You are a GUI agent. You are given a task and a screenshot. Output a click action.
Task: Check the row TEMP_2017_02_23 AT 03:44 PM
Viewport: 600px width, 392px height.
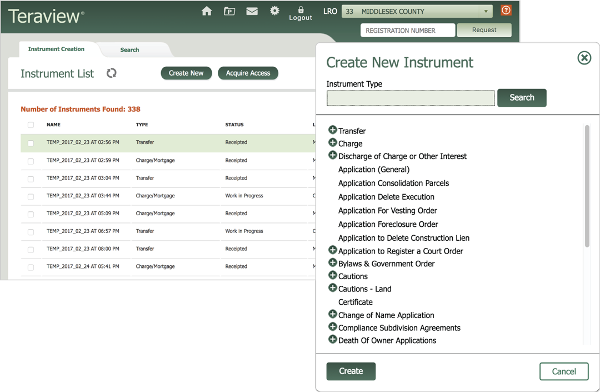click(x=31, y=196)
